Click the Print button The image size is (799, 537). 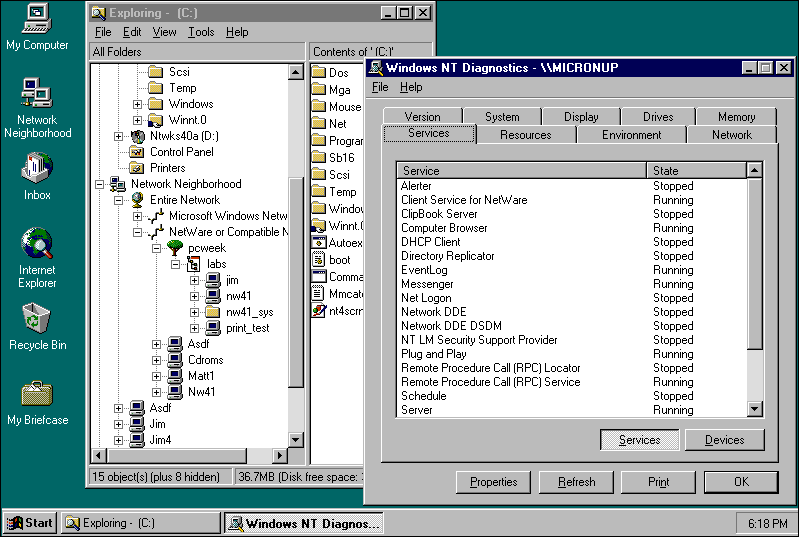[658, 482]
